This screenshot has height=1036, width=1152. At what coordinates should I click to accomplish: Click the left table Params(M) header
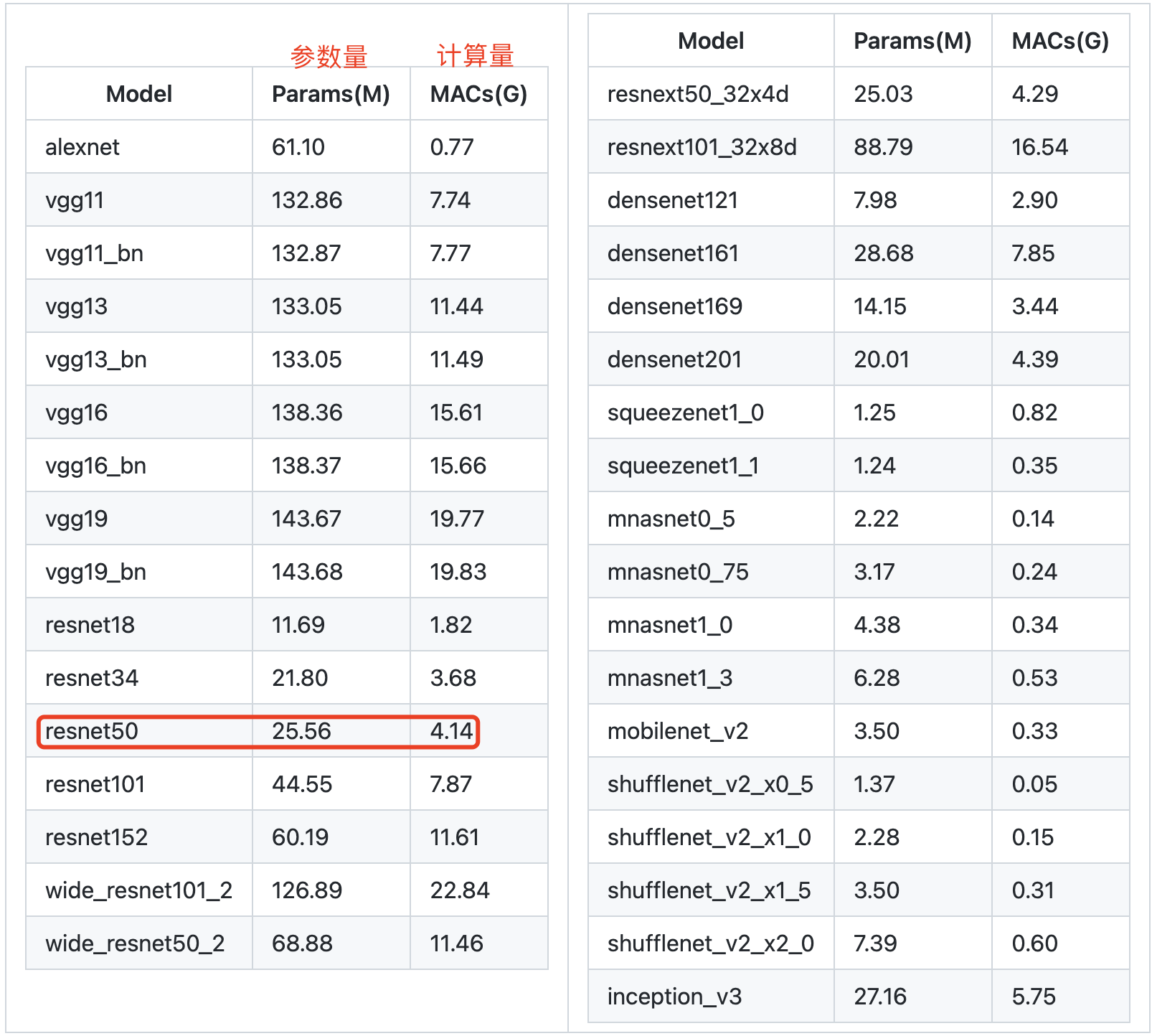point(331,94)
